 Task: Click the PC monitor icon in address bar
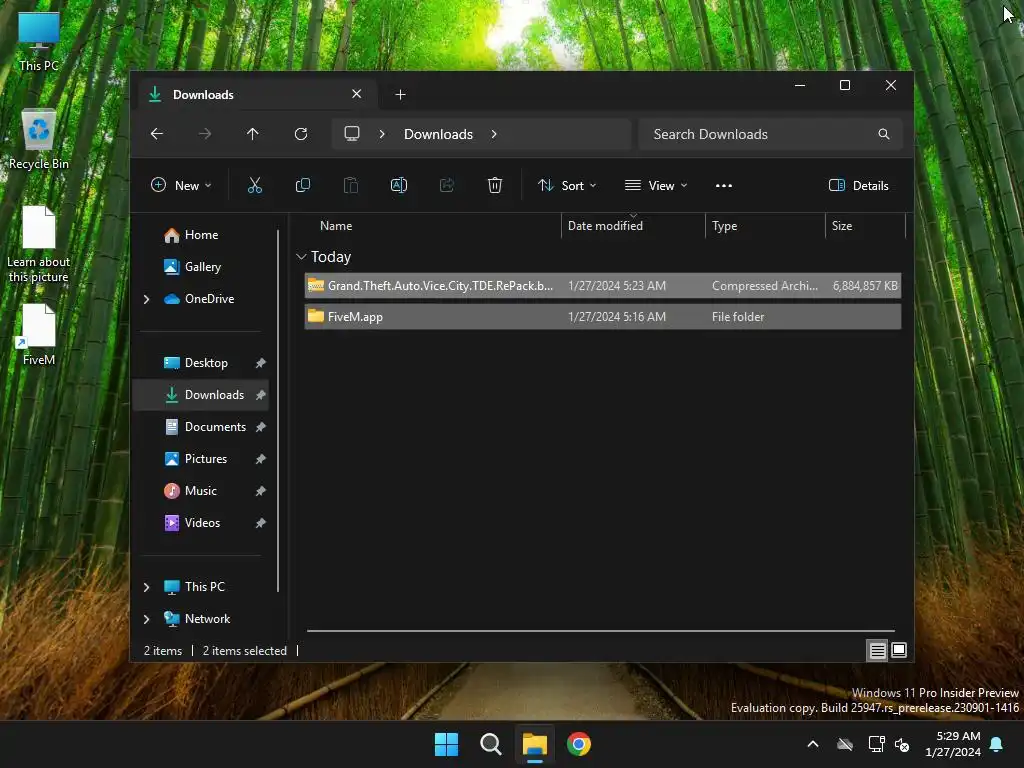pyautogui.click(x=352, y=134)
